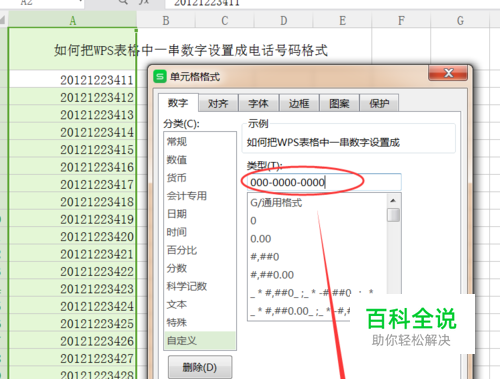Select the 日期 category
Image resolution: width=500 pixels, height=379 pixels.
(x=200, y=214)
